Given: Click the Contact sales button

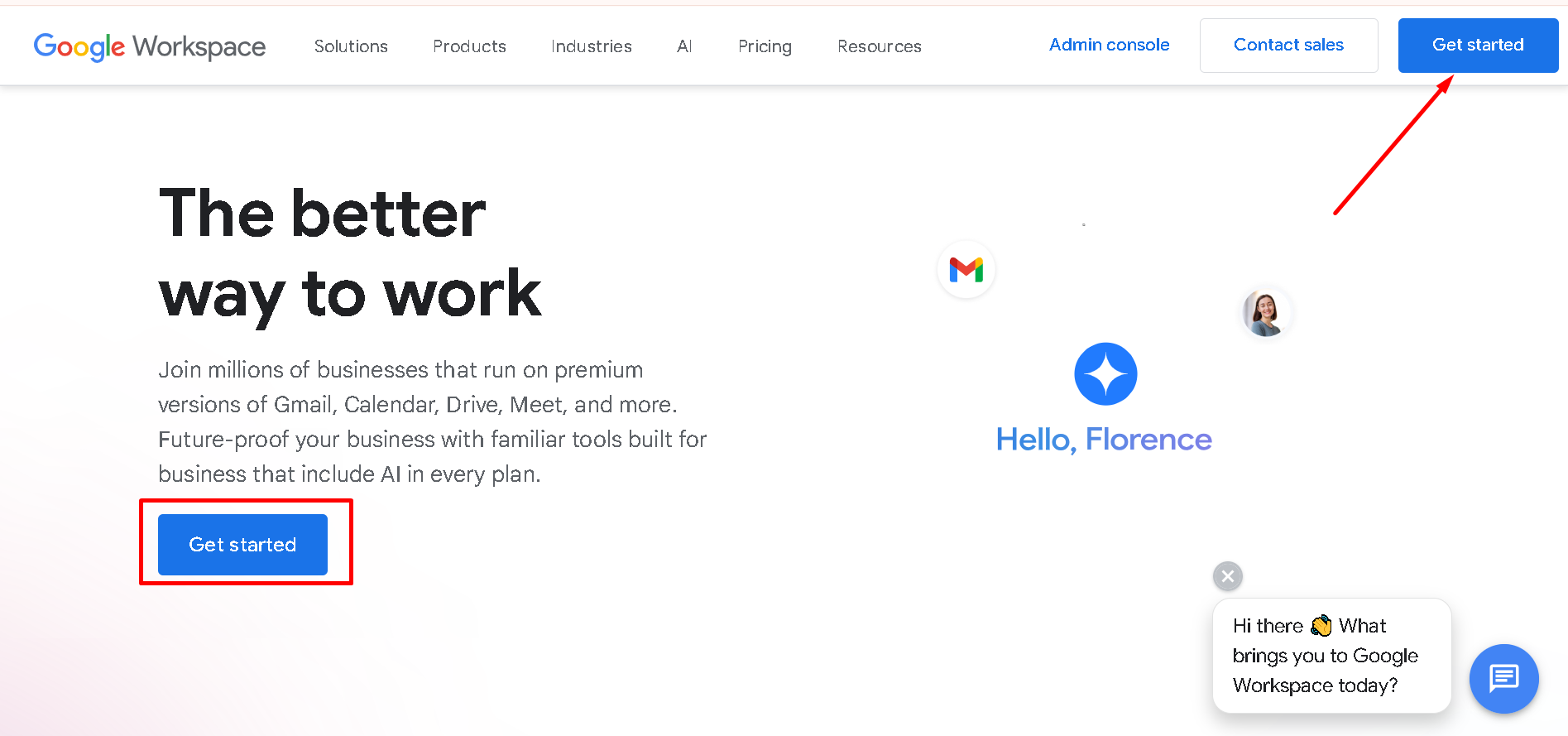Looking at the screenshot, I should coord(1289,46).
